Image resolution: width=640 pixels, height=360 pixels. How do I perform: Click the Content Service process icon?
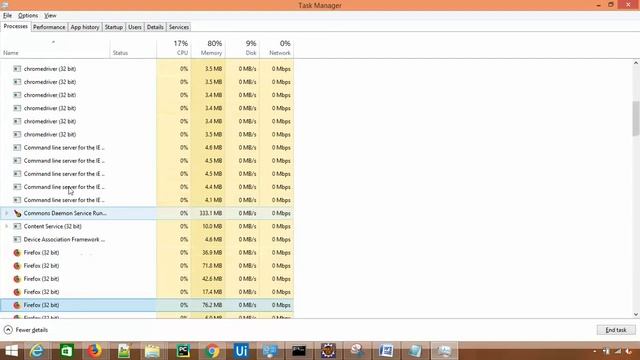pyautogui.click(x=17, y=226)
